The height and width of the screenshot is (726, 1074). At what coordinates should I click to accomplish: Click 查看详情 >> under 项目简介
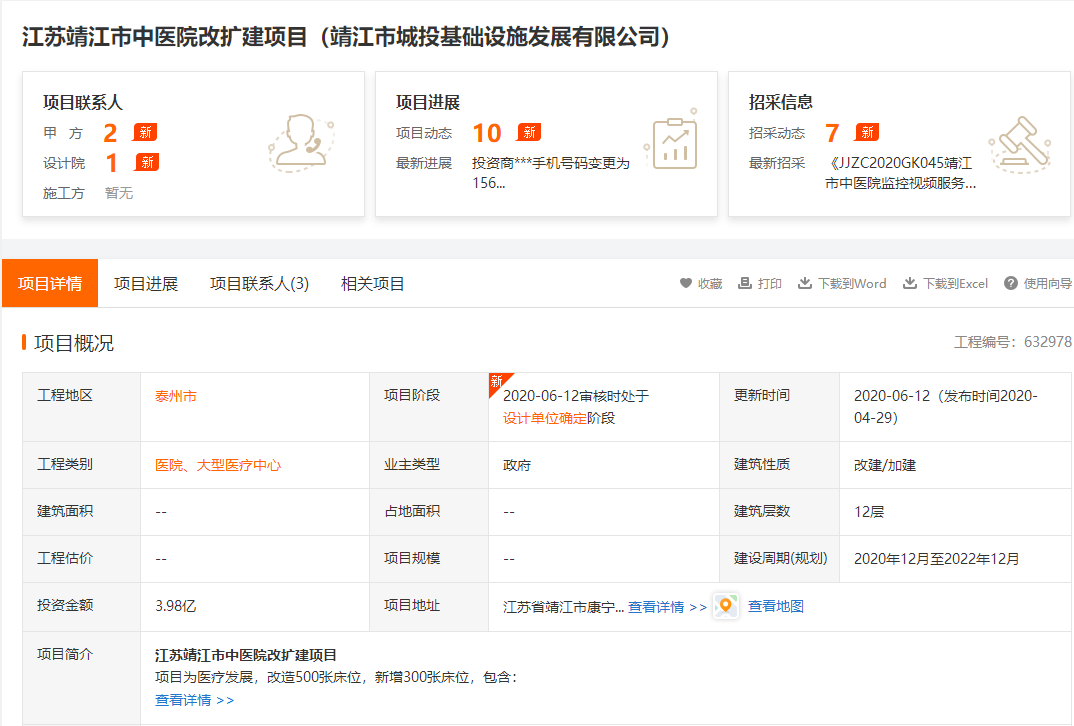click(x=195, y=700)
